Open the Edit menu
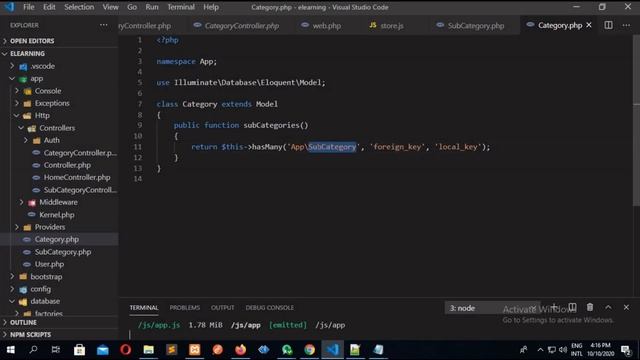The height and width of the screenshot is (360, 640). pyautogui.click(x=49, y=7)
